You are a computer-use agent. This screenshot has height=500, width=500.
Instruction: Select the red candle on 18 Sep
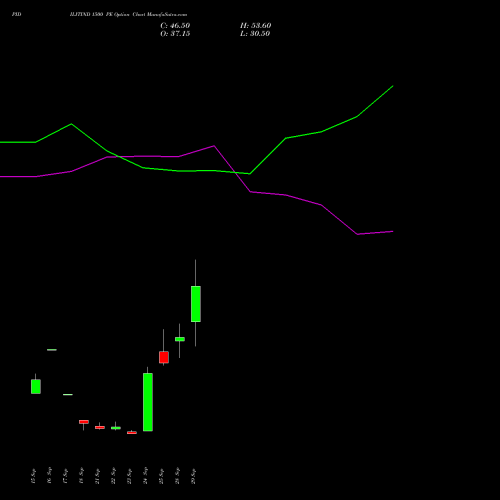(84, 422)
